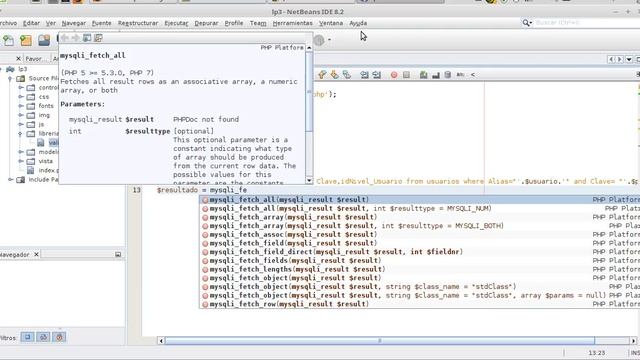Click the gray stop macro recording icon
Image resolution: width=640 pixels, height=360 pixels.
(x=406, y=75)
